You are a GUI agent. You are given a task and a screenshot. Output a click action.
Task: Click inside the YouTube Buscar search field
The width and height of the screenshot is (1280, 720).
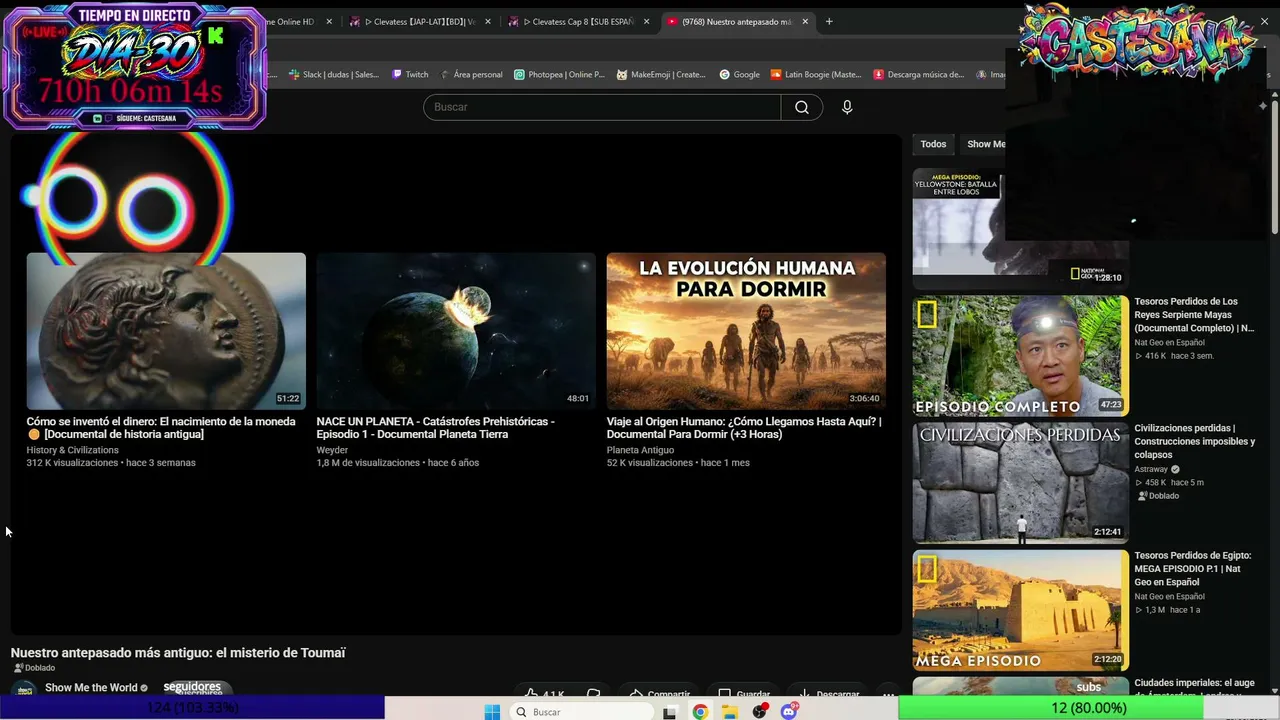(x=602, y=107)
